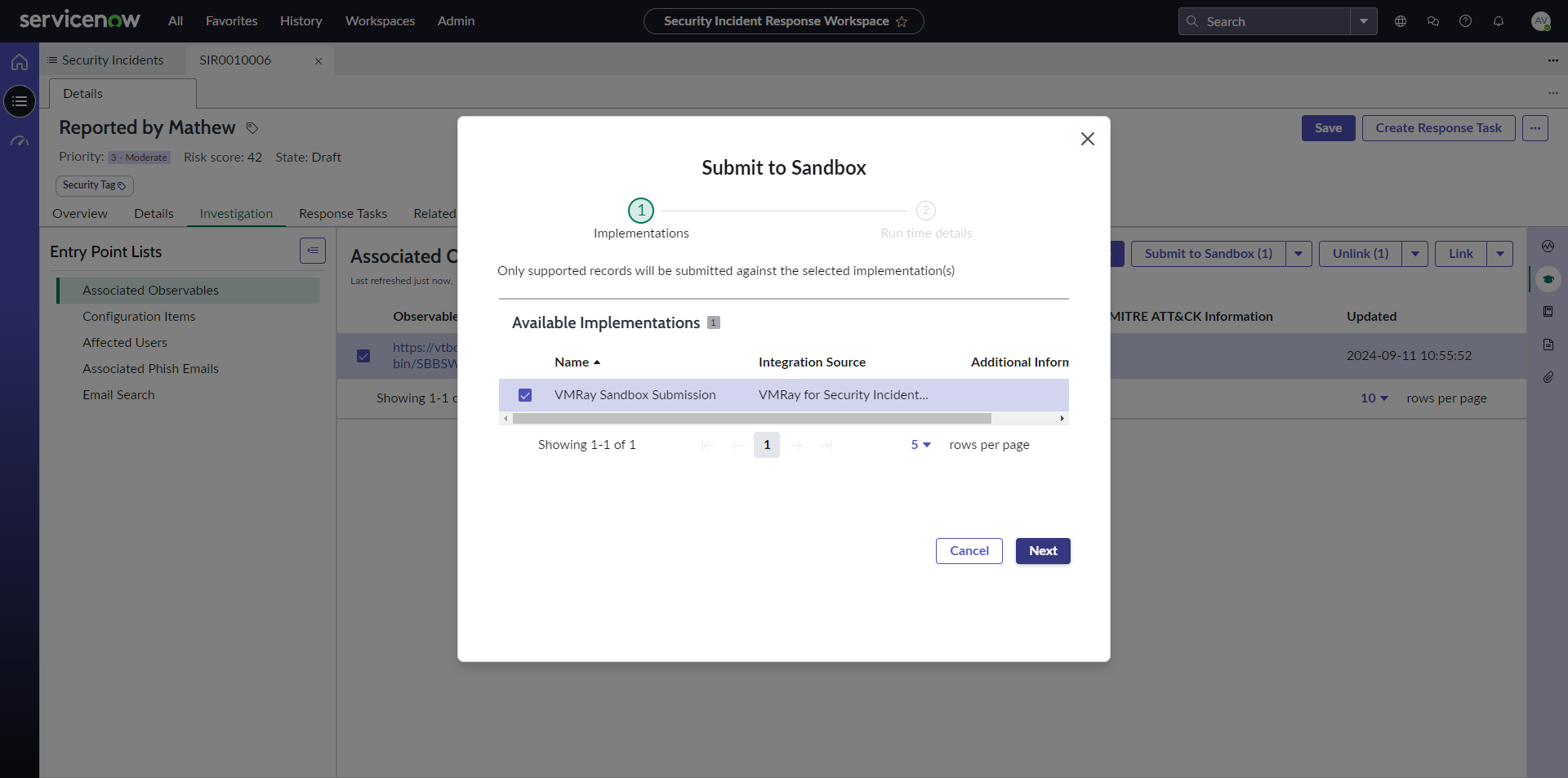Click the search magnifier icon
The image size is (1568, 778).
click(x=1192, y=21)
